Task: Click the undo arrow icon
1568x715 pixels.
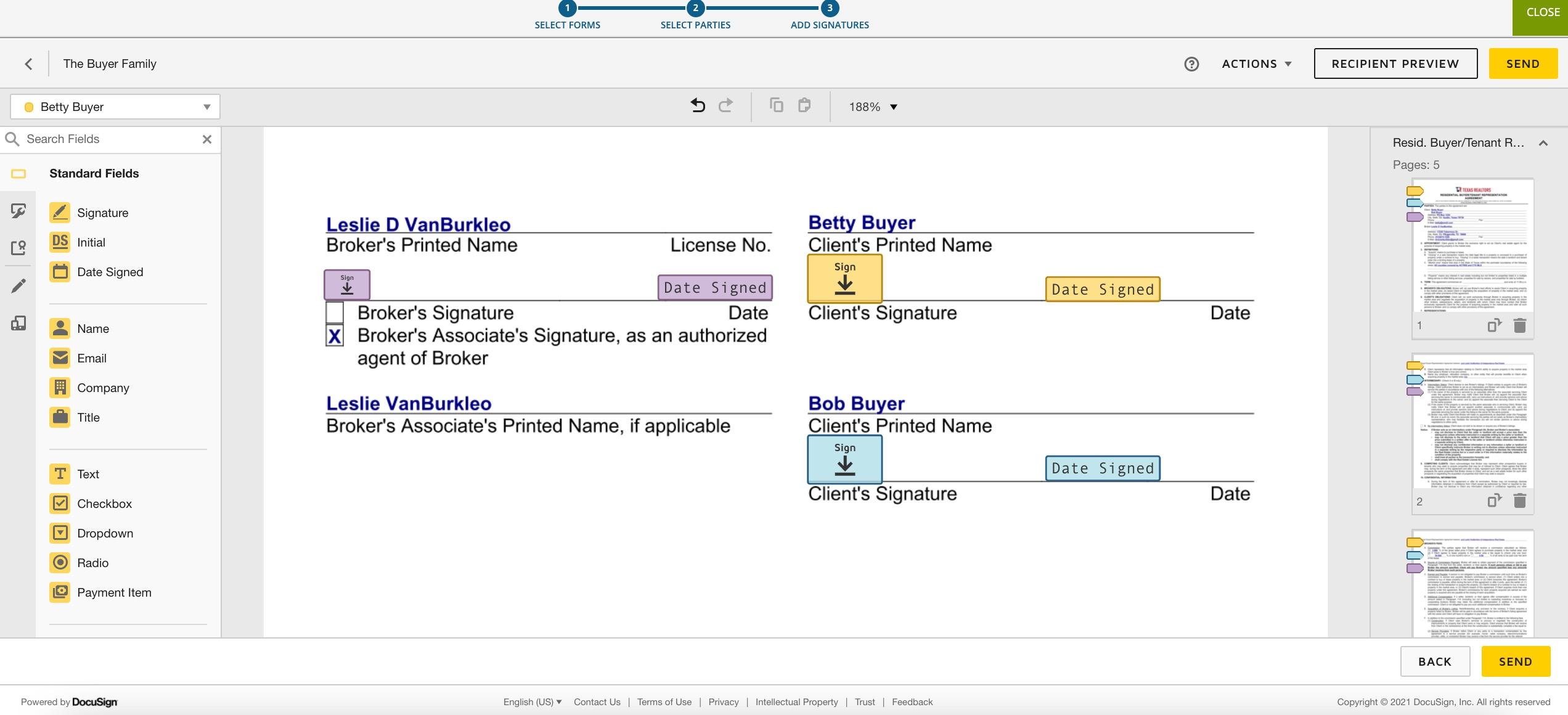Action: pos(697,106)
